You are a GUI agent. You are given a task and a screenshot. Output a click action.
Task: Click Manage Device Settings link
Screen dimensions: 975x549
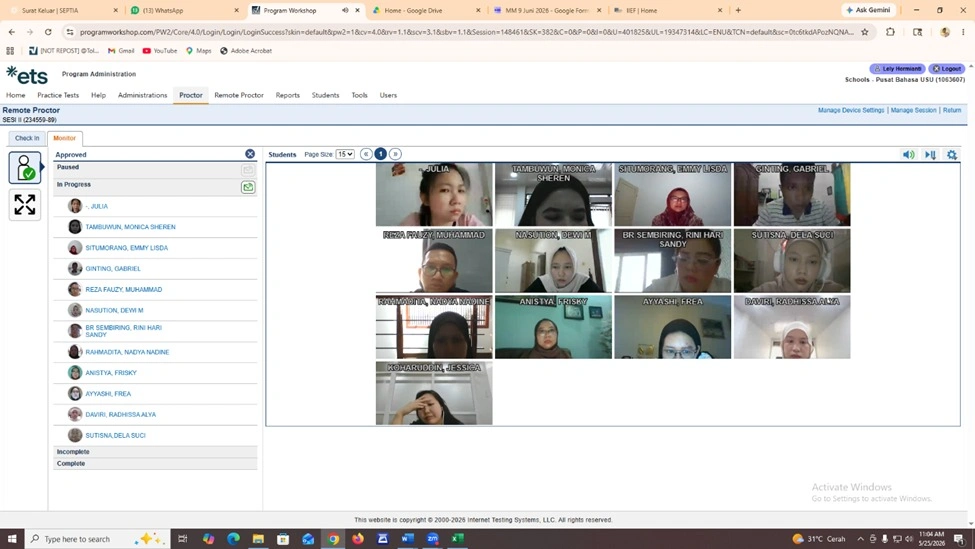coord(851,110)
